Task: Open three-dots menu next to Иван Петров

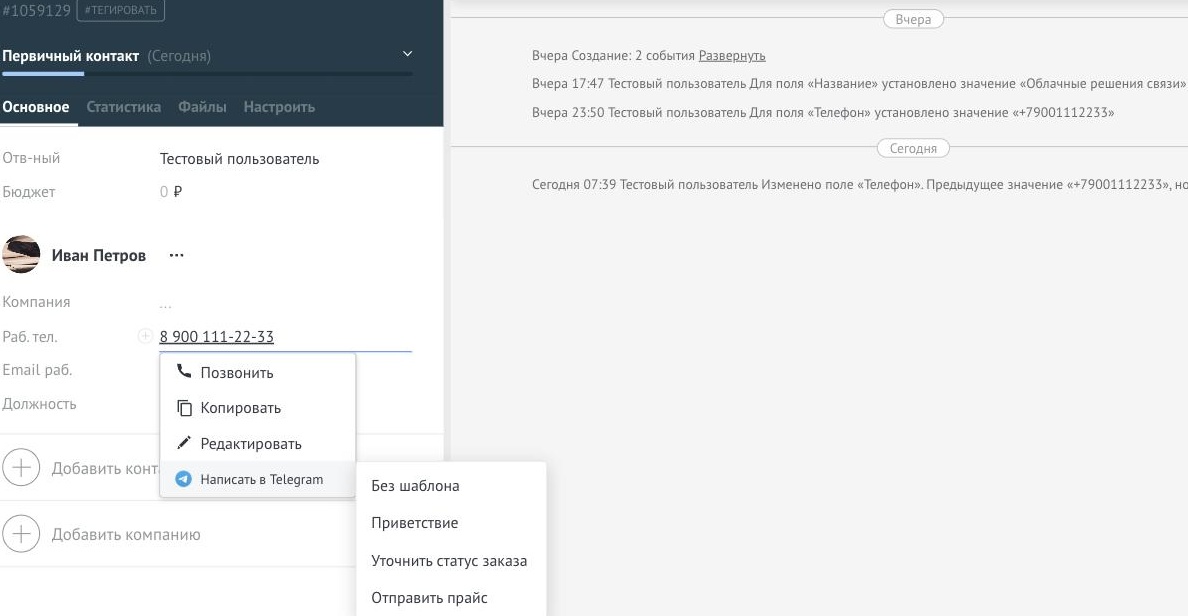Action: point(177,255)
